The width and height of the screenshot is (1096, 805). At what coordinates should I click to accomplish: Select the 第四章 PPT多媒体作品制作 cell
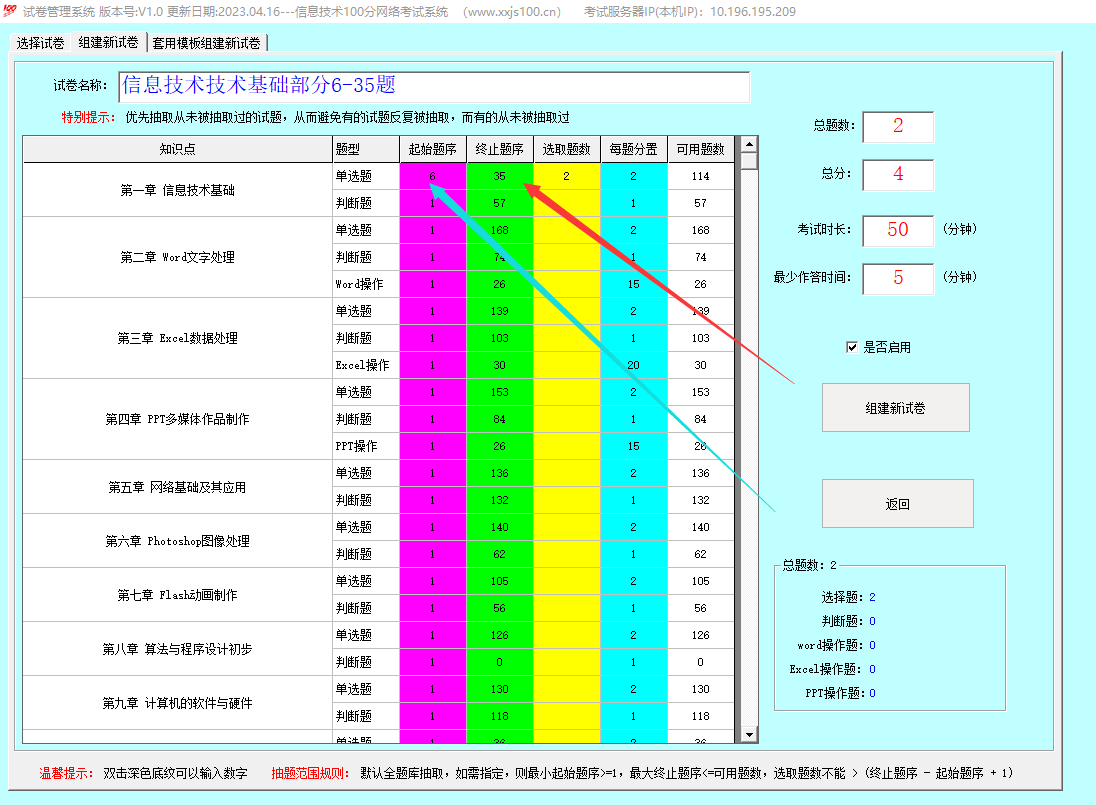(178, 419)
